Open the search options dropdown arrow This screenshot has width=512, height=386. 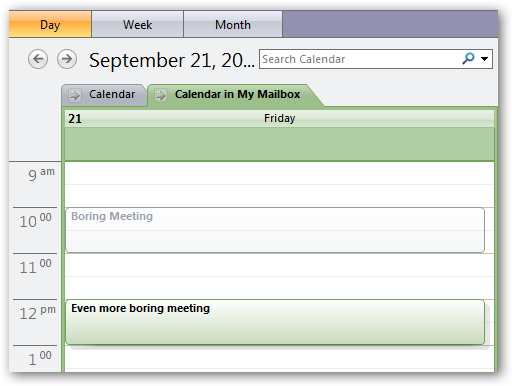(484, 59)
